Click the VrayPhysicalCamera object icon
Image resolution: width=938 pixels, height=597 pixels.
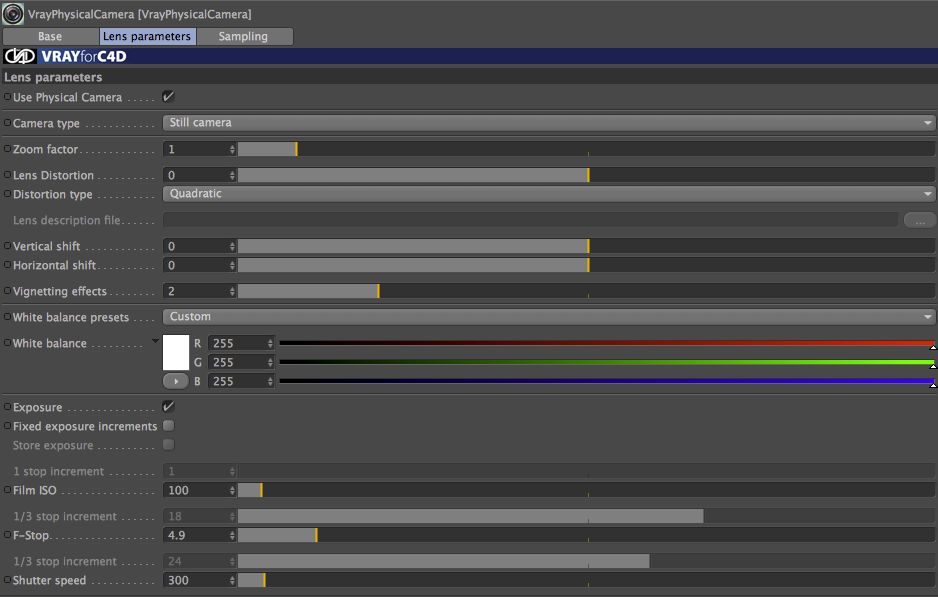pyautogui.click(x=13, y=14)
